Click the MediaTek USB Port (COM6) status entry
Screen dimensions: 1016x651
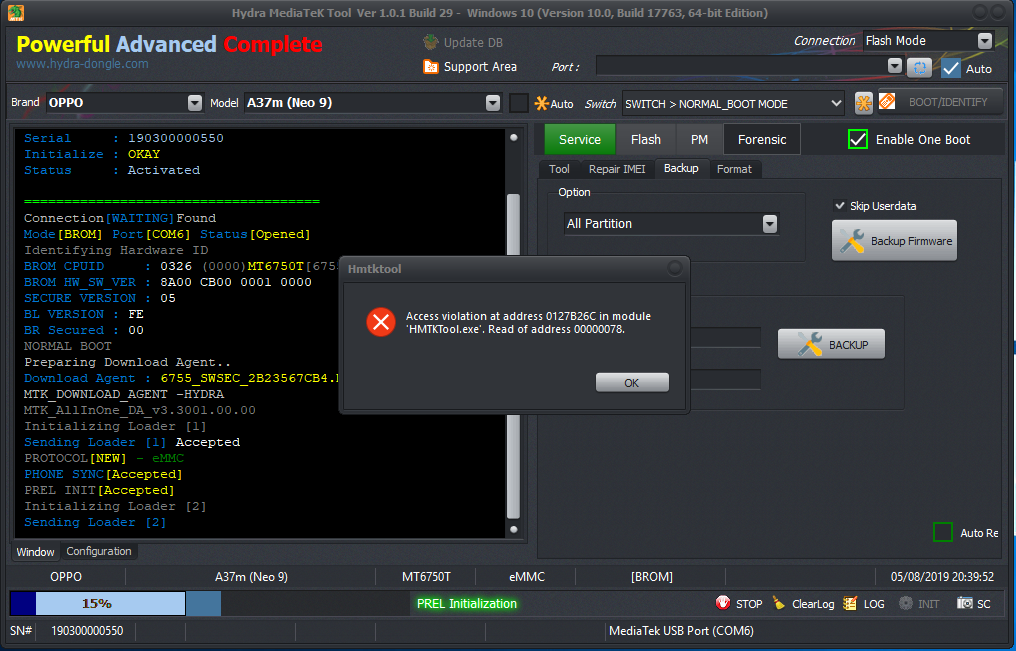point(682,631)
